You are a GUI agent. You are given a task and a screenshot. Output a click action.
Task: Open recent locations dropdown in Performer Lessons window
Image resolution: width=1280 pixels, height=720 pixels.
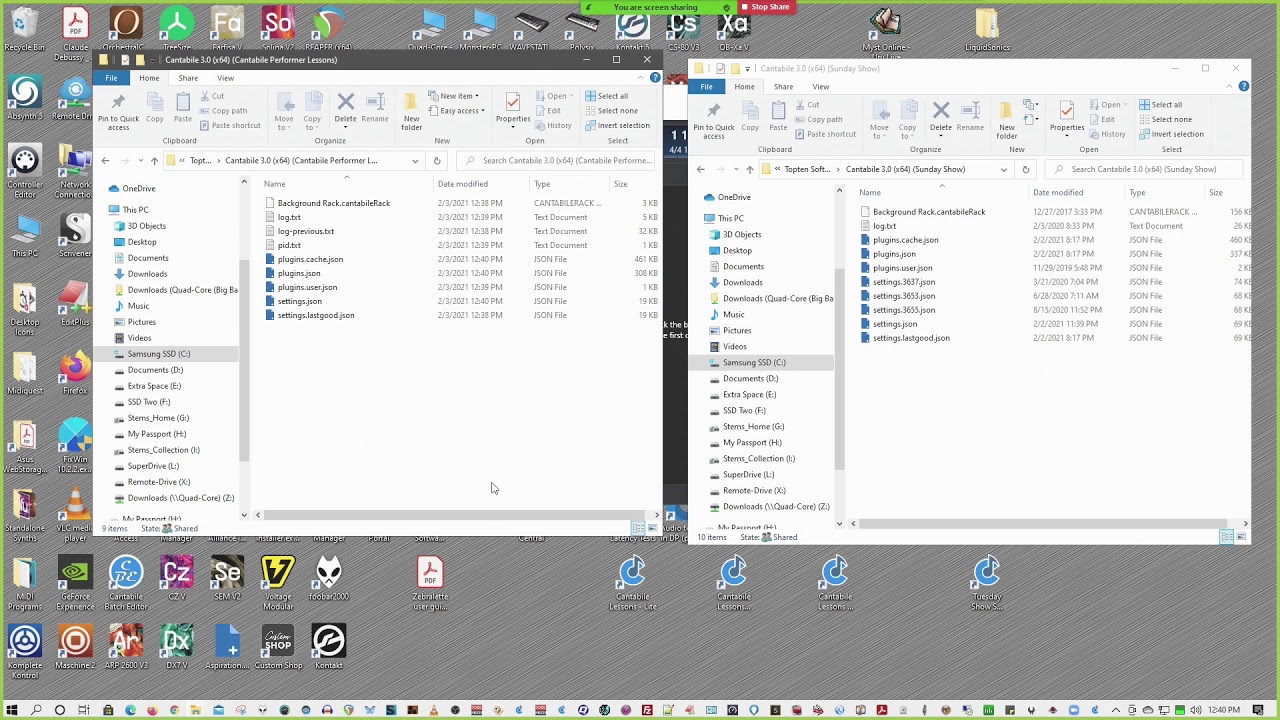click(141, 160)
